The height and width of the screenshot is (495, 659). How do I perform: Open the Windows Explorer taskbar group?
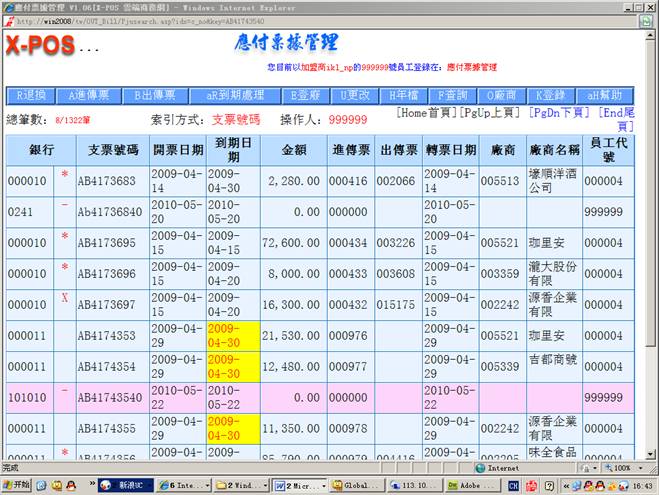(242, 485)
